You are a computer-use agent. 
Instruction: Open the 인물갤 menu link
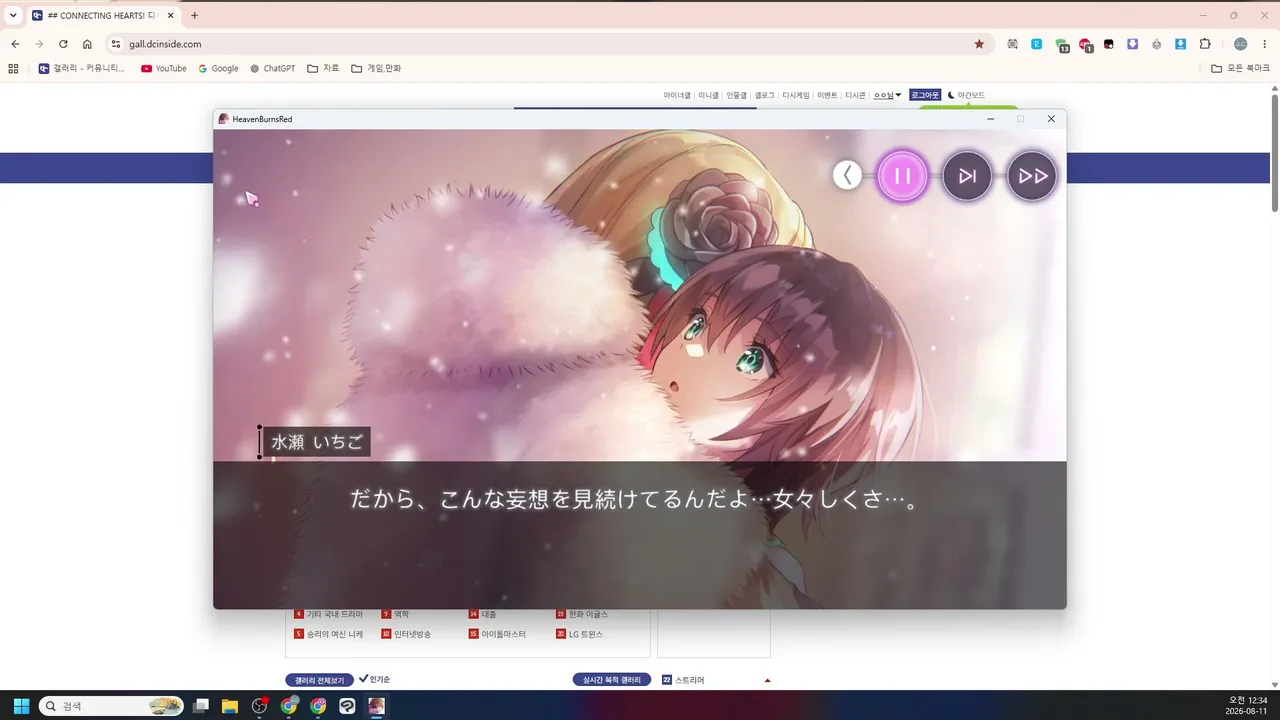pyautogui.click(x=736, y=95)
